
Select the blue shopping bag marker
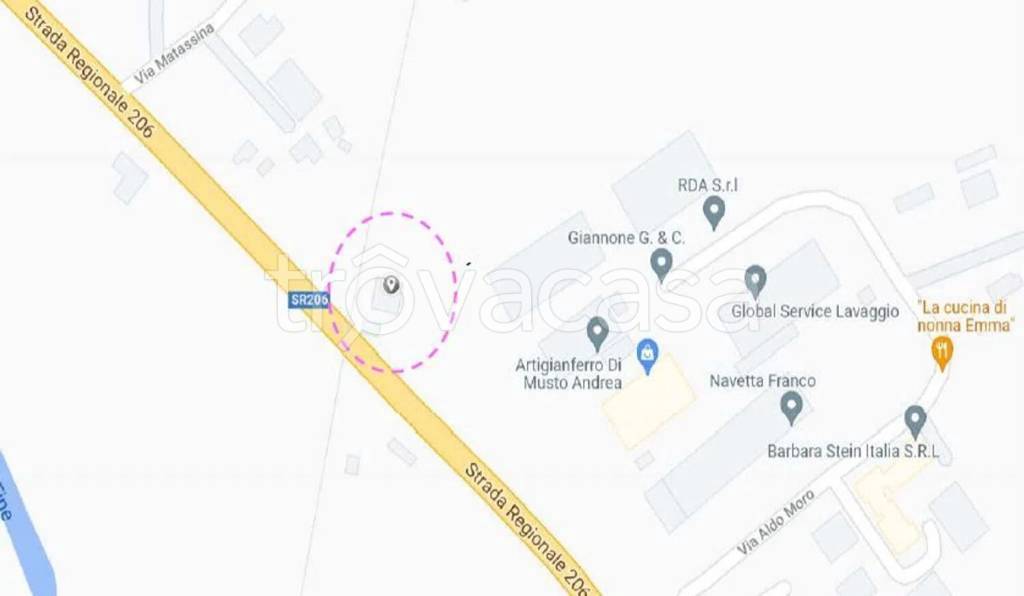647,356
